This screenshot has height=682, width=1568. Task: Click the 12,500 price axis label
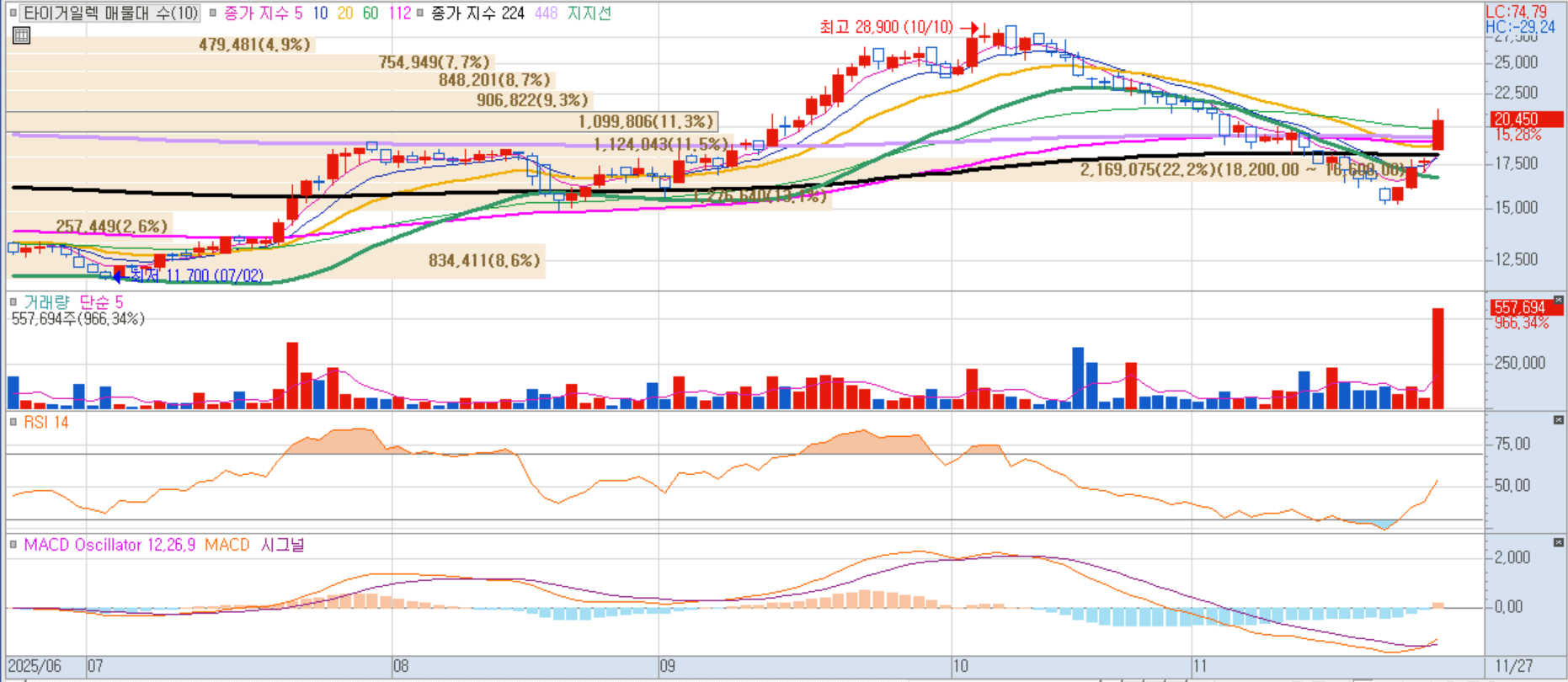pyautogui.click(x=1517, y=259)
